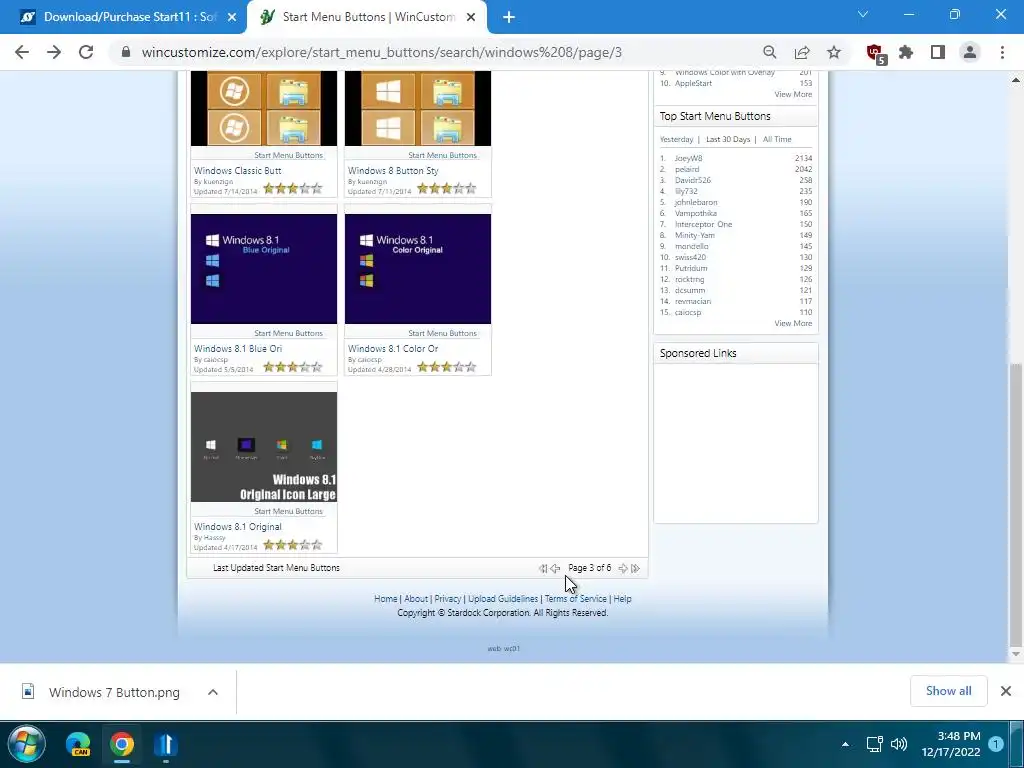This screenshot has height=768, width=1024.
Task: Select the Yesterday filter
Action: tap(677, 139)
